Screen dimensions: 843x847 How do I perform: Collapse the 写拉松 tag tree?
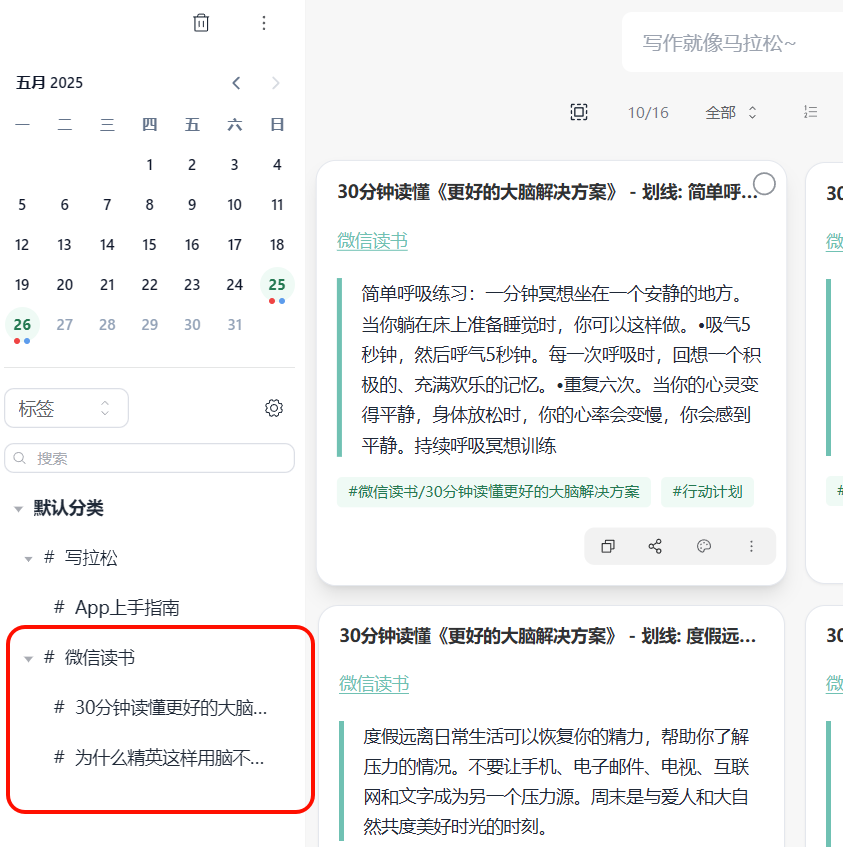(x=29, y=559)
